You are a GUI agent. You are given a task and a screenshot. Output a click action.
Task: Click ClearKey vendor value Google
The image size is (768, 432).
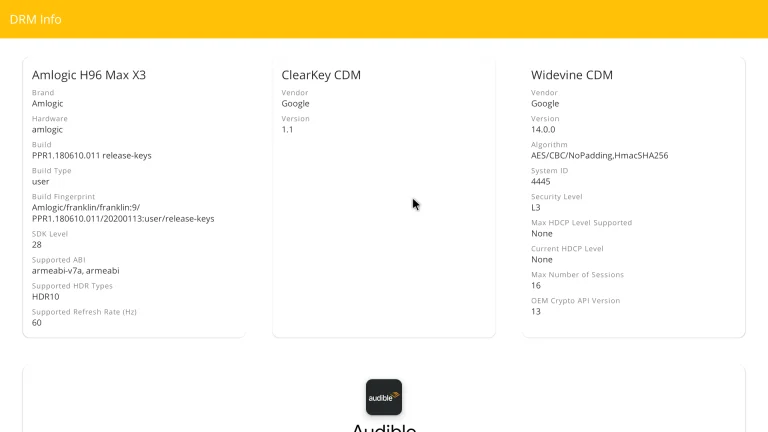295,103
